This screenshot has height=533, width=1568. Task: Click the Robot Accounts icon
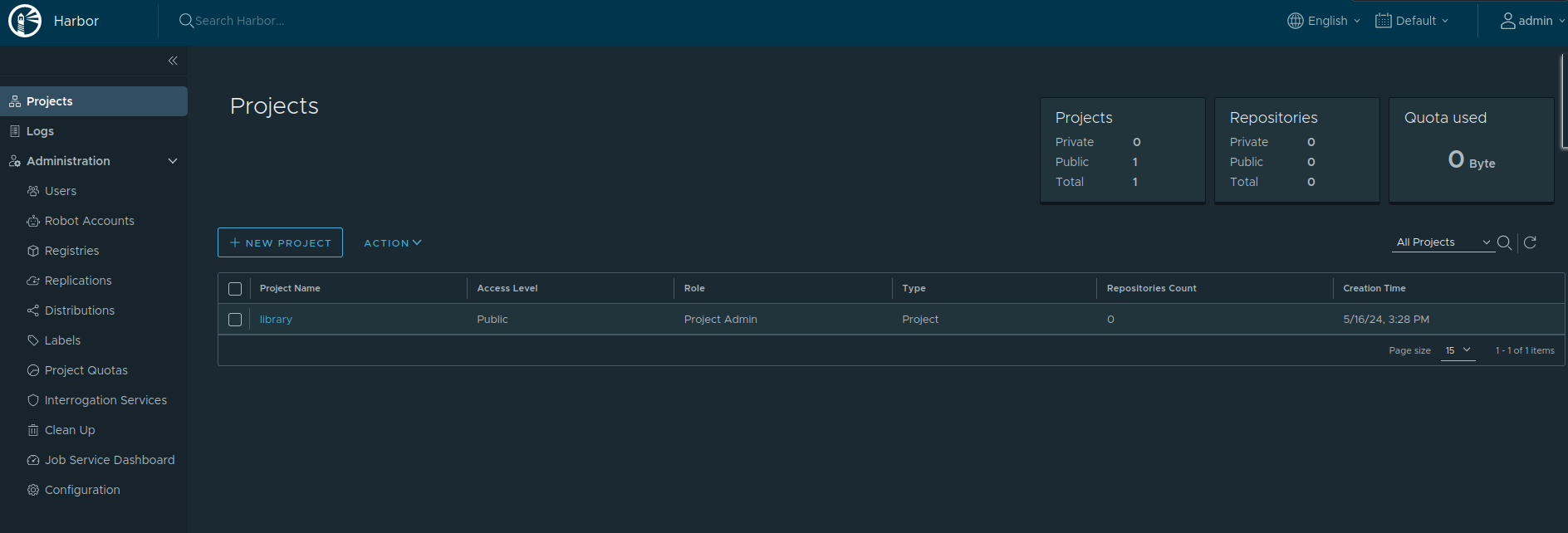pyautogui.click(x=33, y=221)
